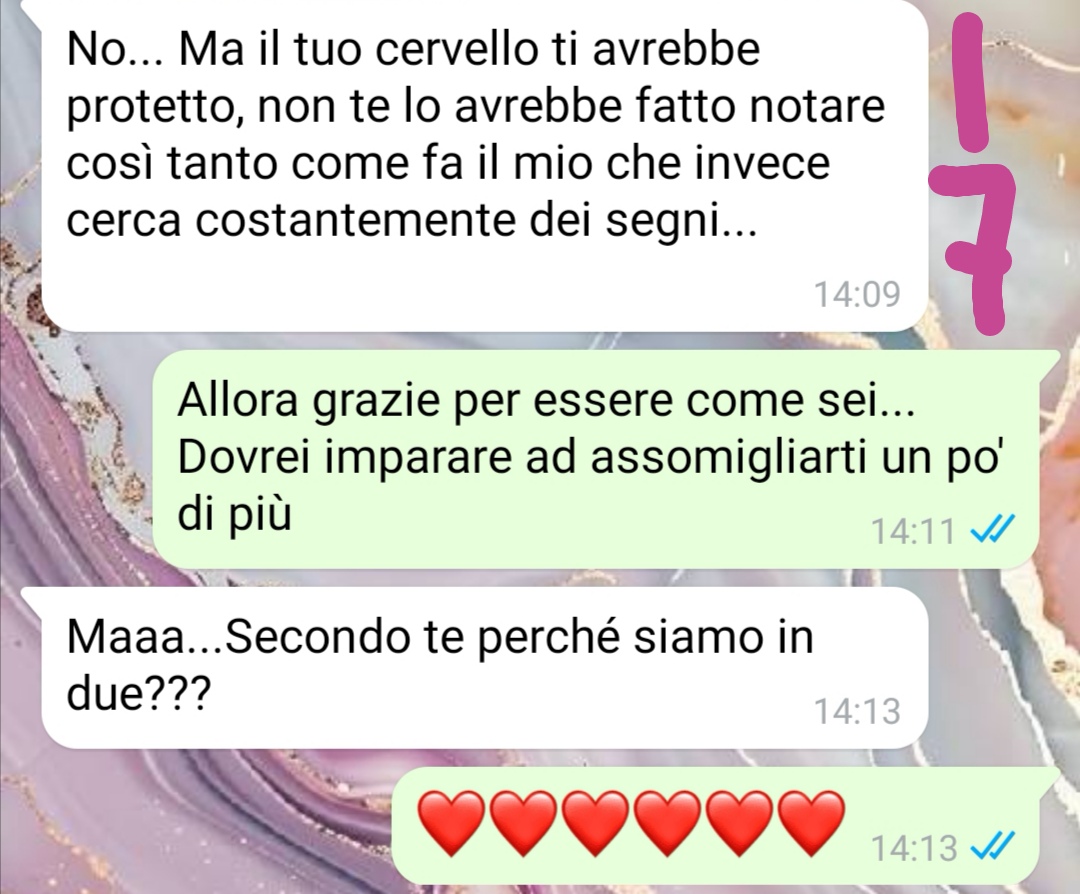Tap the fifth red heart emoji
The height and width of the screenshot is (894, 1080).
pyautogui.click(x=740, y=824)
